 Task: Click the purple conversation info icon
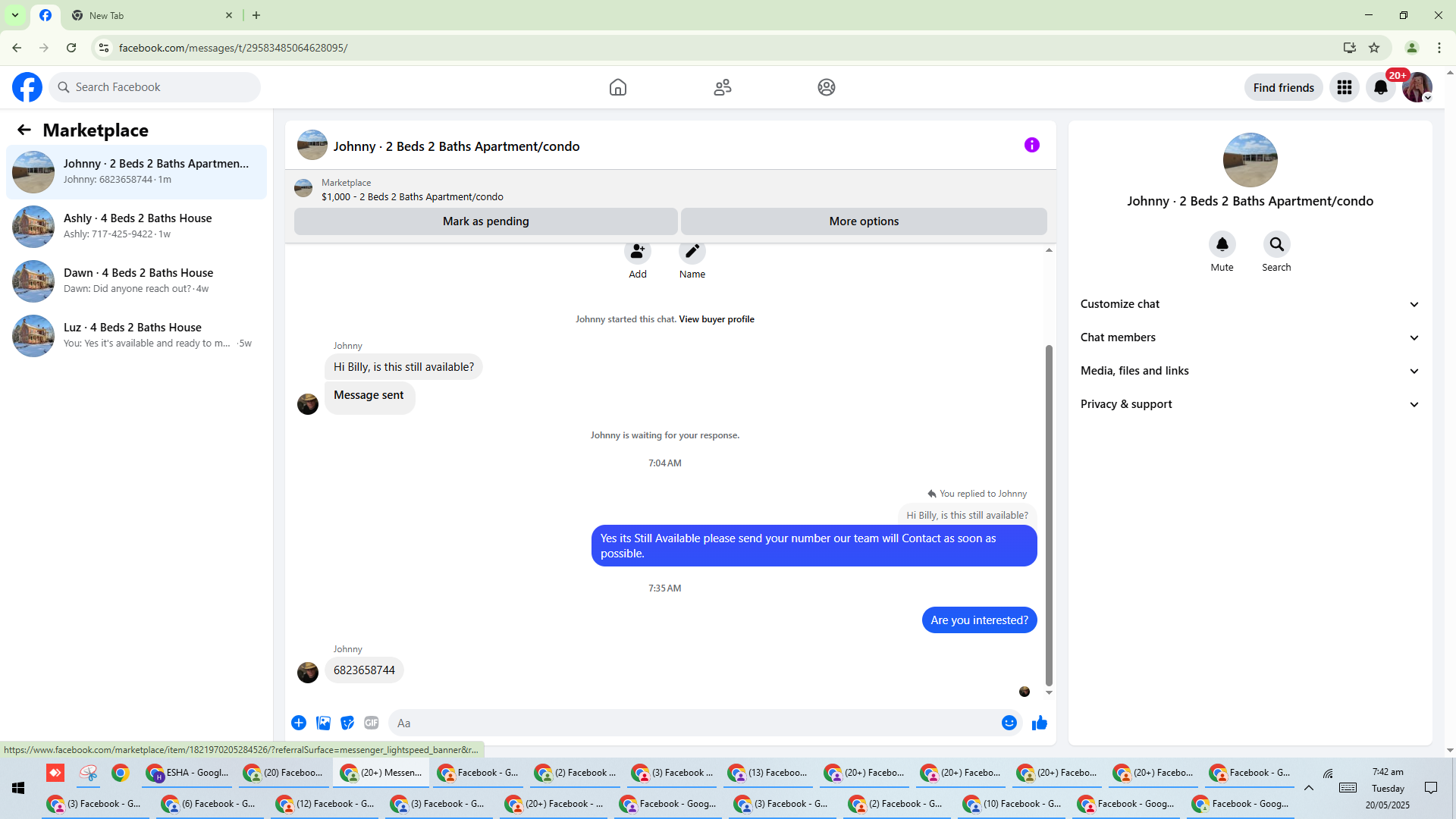[1031, 145]
